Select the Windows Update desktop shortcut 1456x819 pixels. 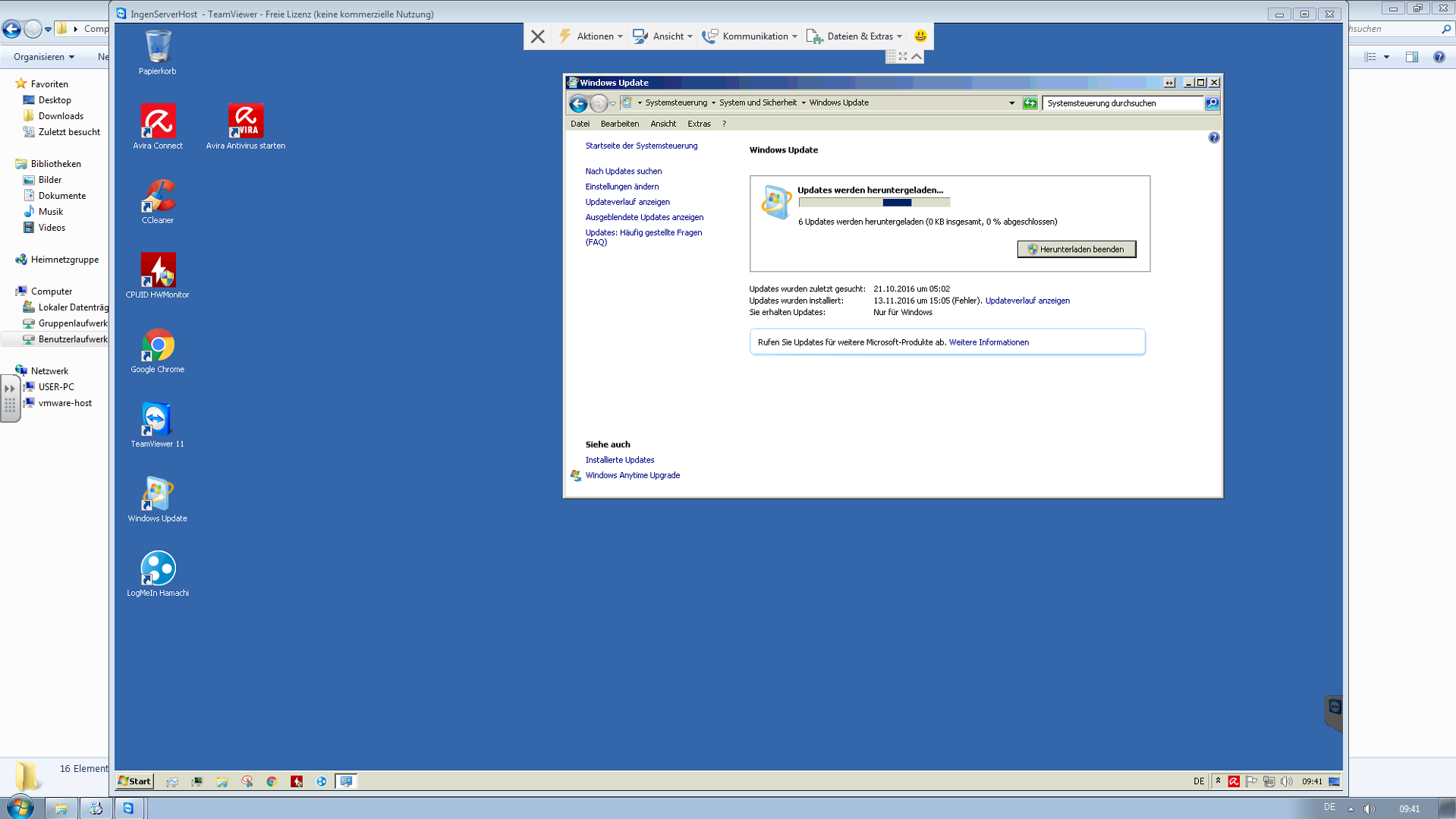coord(157,498)
